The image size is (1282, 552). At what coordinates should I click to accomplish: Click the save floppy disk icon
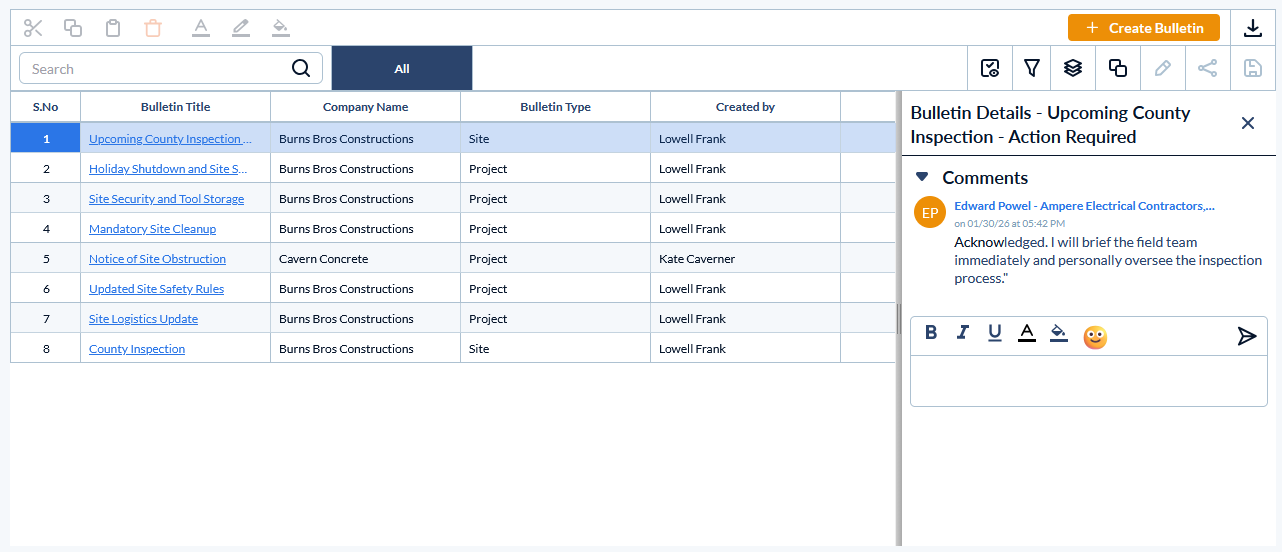[1252, 68]
